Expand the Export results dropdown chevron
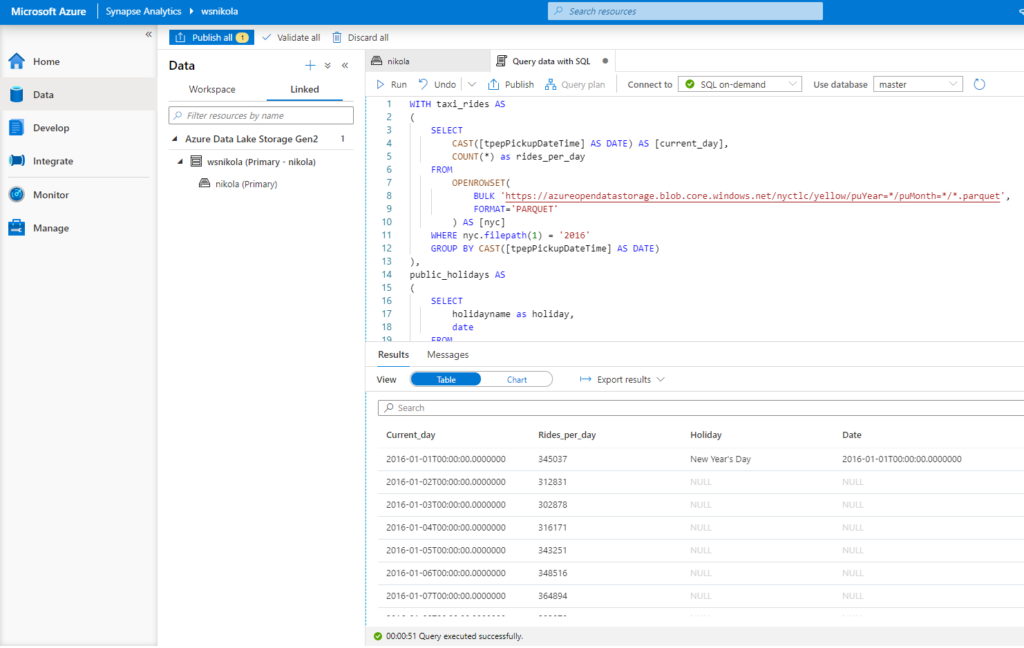The width and height of the screenshot is (1024, 648). click(x=660, y=380)
